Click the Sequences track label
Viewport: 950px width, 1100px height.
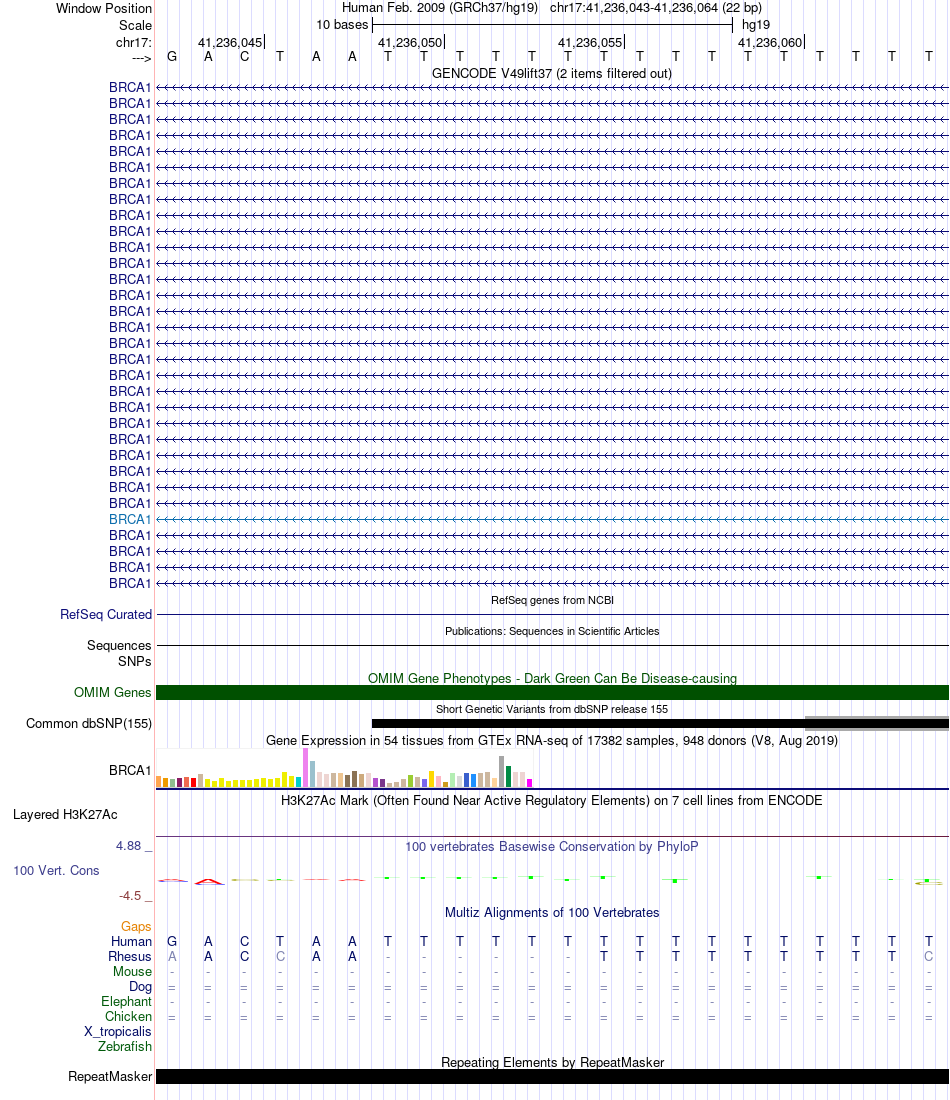(119, 645)
